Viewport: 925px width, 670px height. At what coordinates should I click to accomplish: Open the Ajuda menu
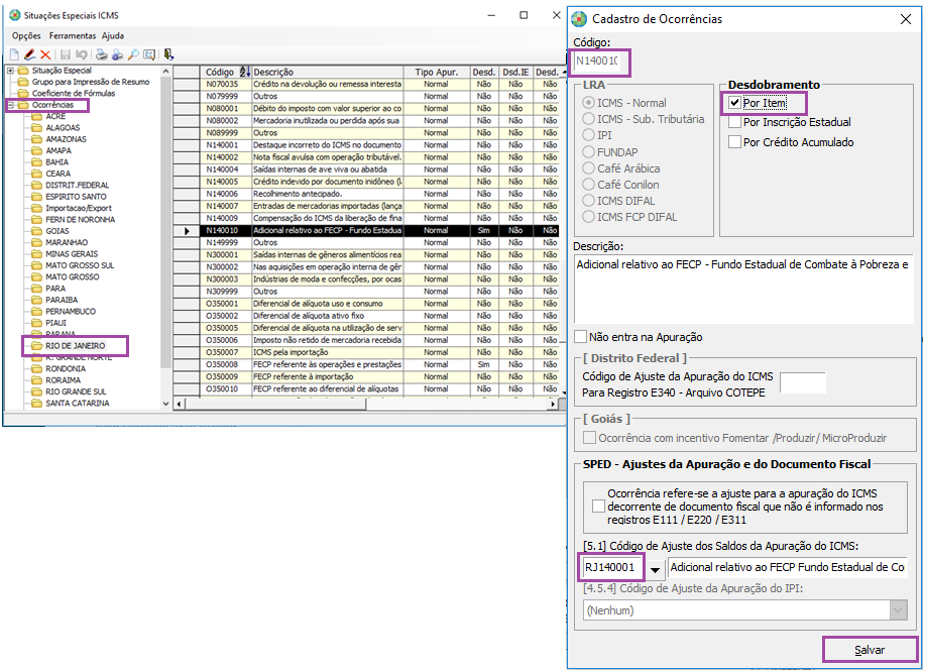tap(113, 36)
